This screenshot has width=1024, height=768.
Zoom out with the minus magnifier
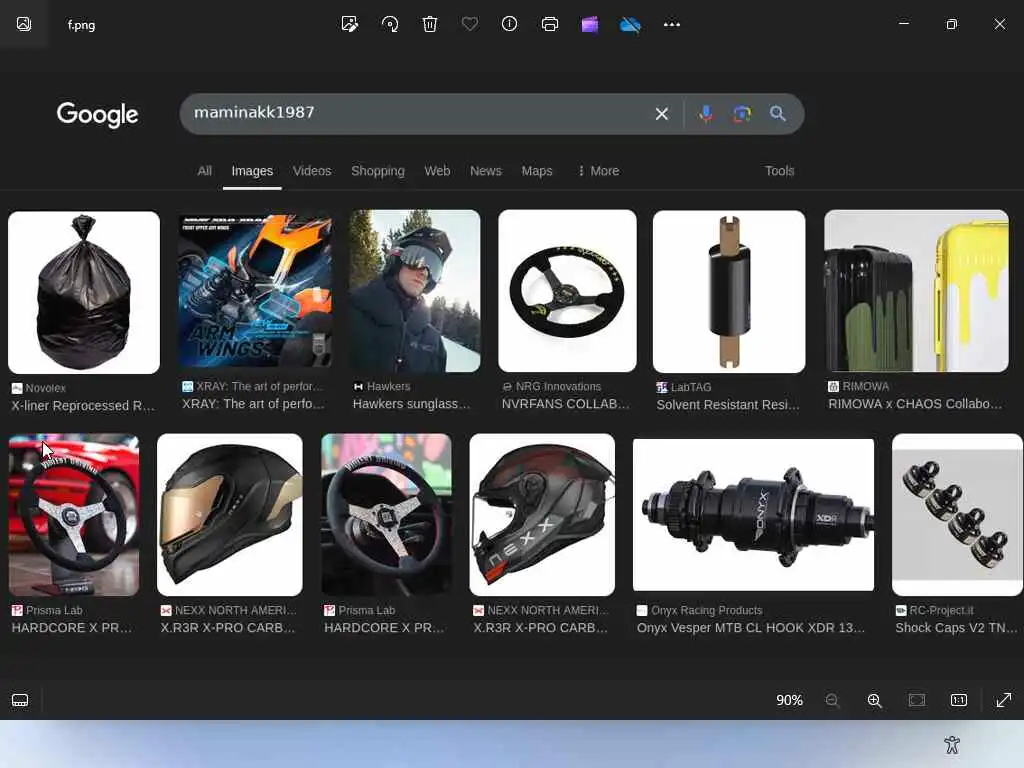coord(833,700)
